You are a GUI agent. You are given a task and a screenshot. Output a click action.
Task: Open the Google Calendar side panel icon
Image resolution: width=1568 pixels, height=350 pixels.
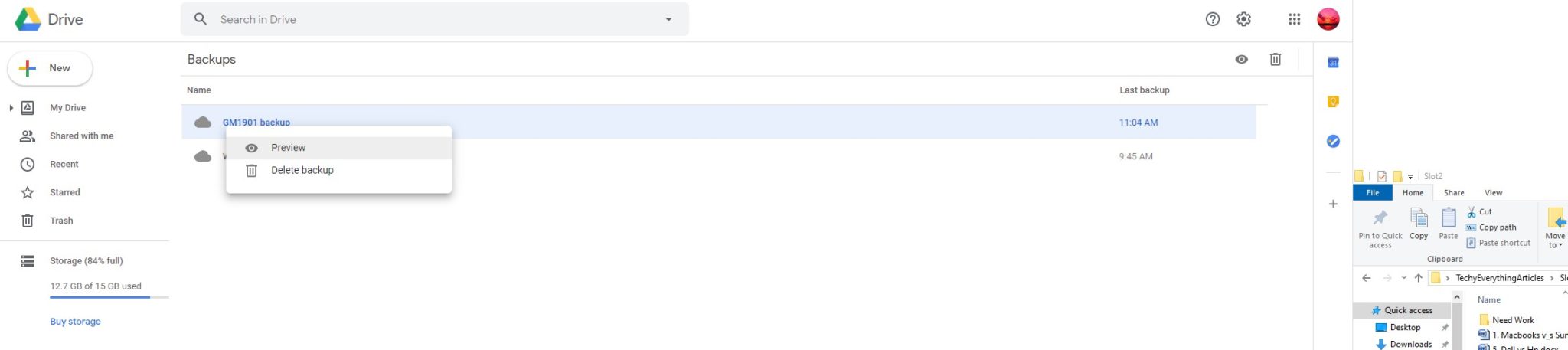[x=1333, y=63]
